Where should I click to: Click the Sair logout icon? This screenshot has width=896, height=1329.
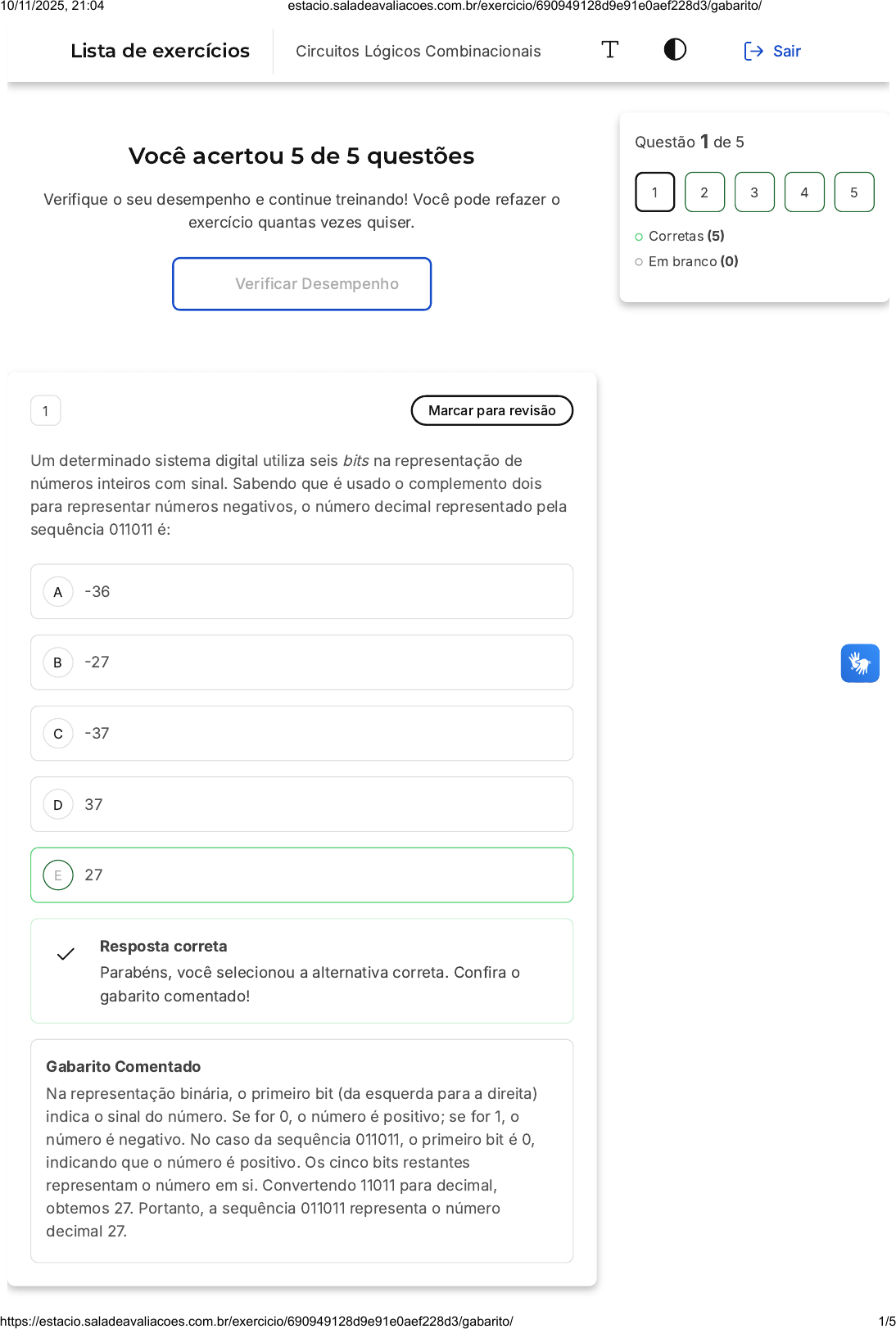(753, 52)
